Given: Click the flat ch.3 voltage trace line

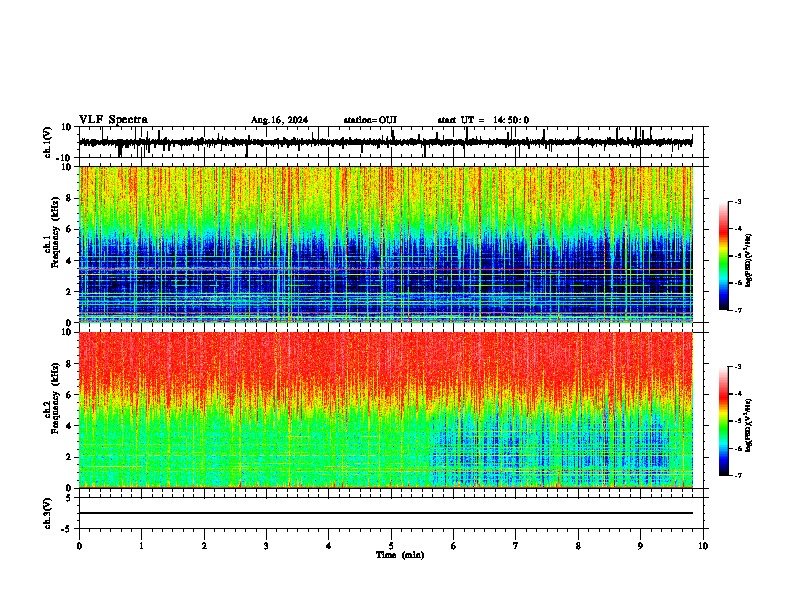Looking at the screenshot, I should [386, 513].
